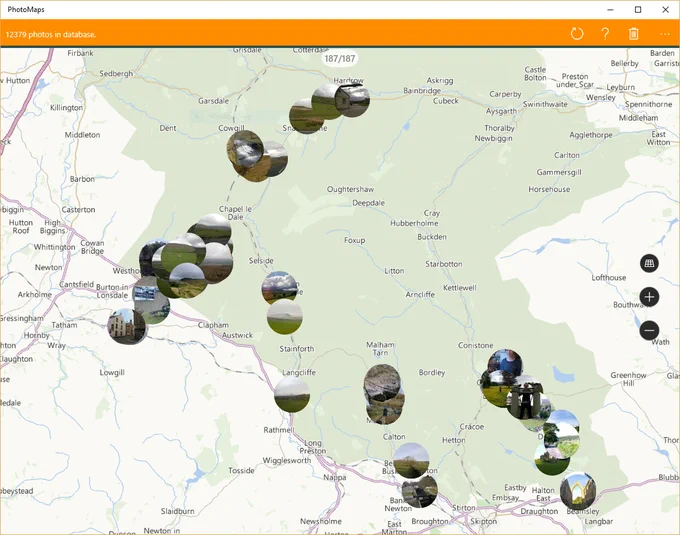Viewport: 680px width, 535px height.
Task: Click the Skipton map label
Action: (x=484, y=521)
